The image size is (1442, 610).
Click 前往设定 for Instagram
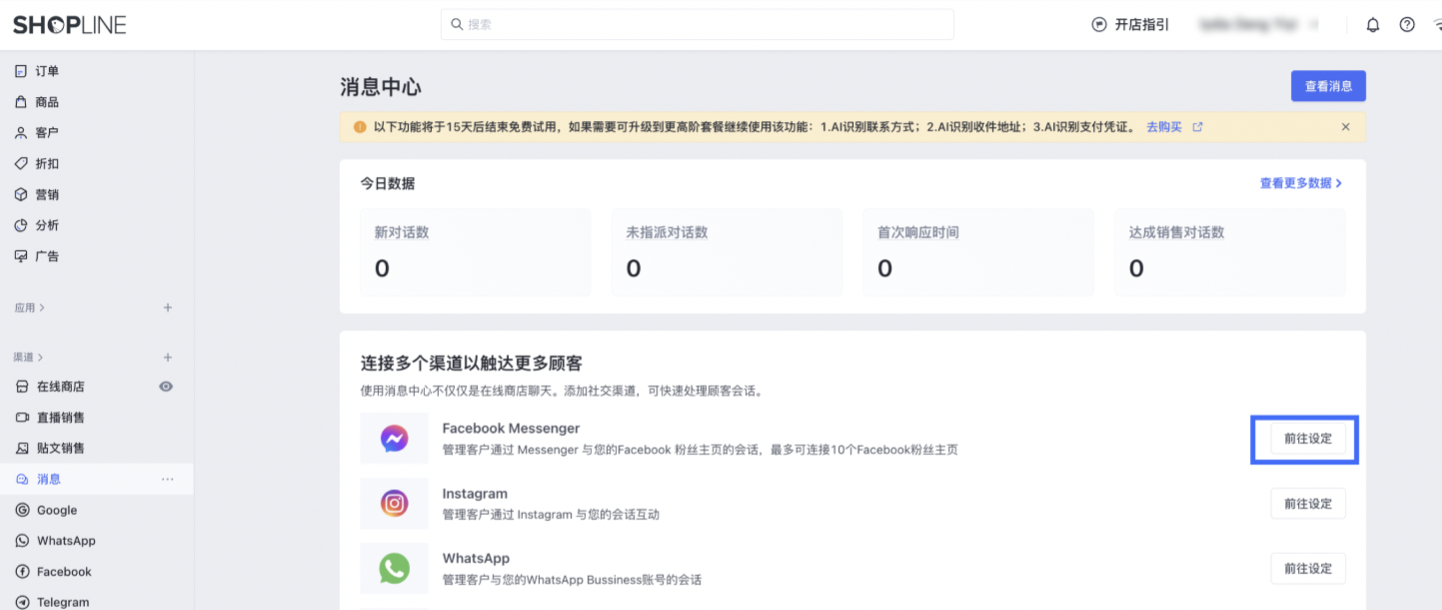click(x=1308, y=503)
